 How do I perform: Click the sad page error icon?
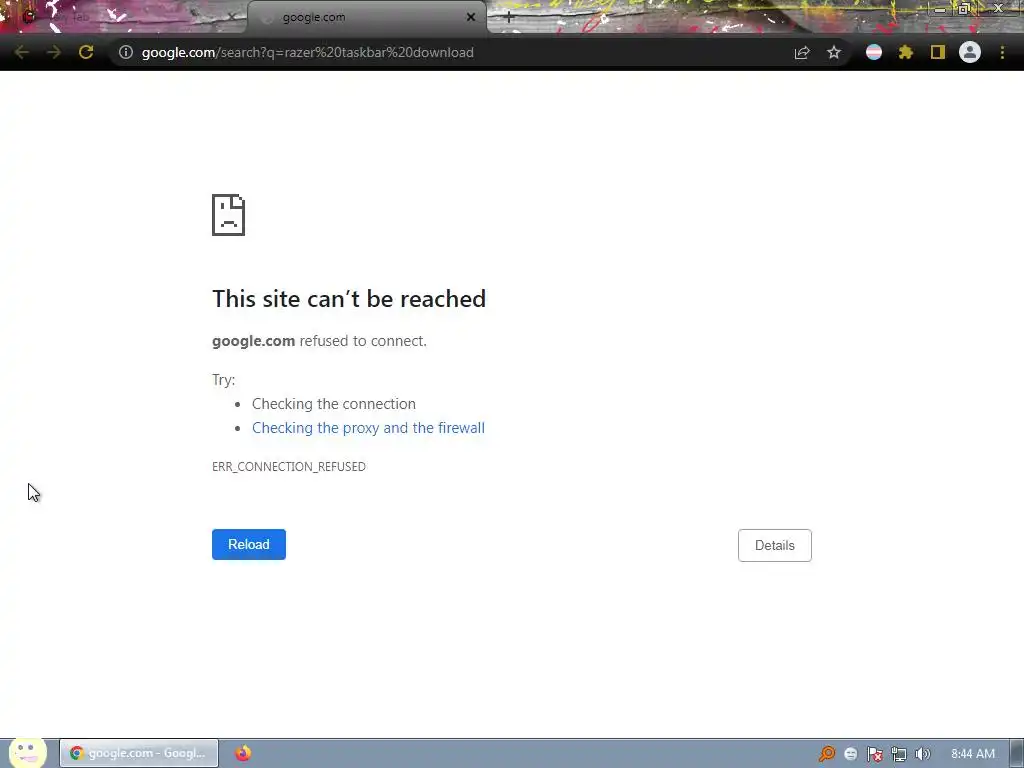click(229, 215)
